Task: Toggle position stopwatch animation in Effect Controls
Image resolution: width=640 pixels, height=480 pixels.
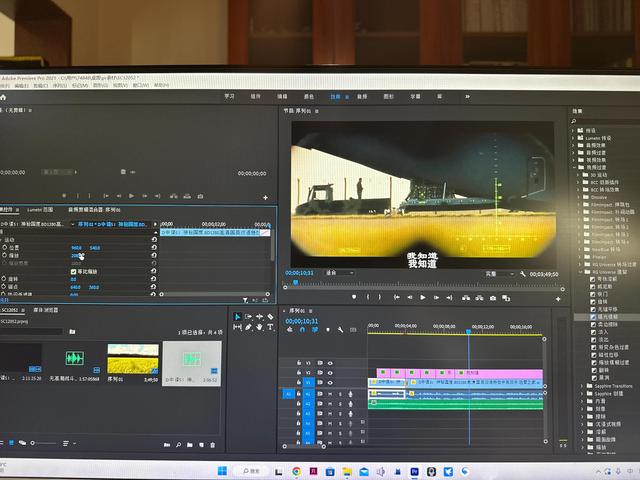Action: tap(5, 248)
